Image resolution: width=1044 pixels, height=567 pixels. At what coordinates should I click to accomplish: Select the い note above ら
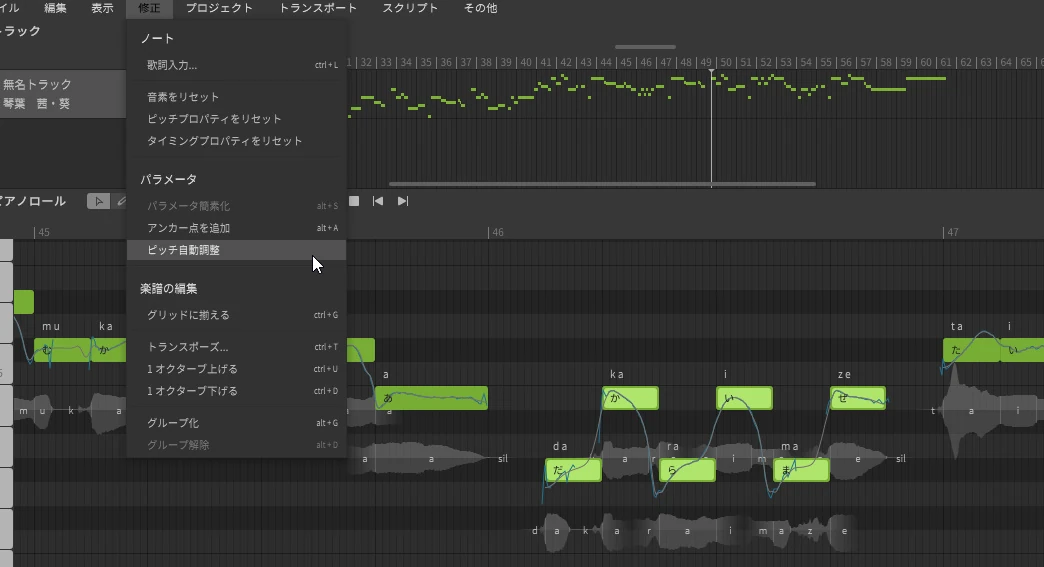(744, 398)
